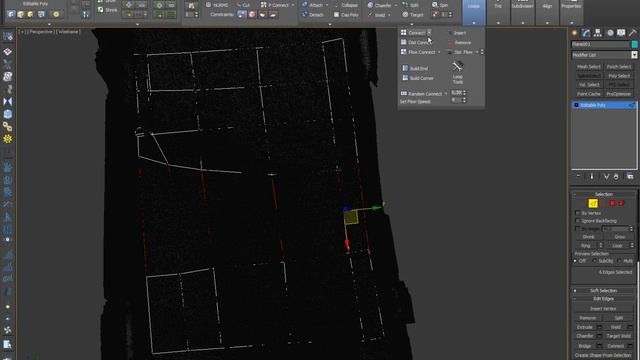
Task: Select the Mirror tool in left toolbar
Action: tap(7, 101)
